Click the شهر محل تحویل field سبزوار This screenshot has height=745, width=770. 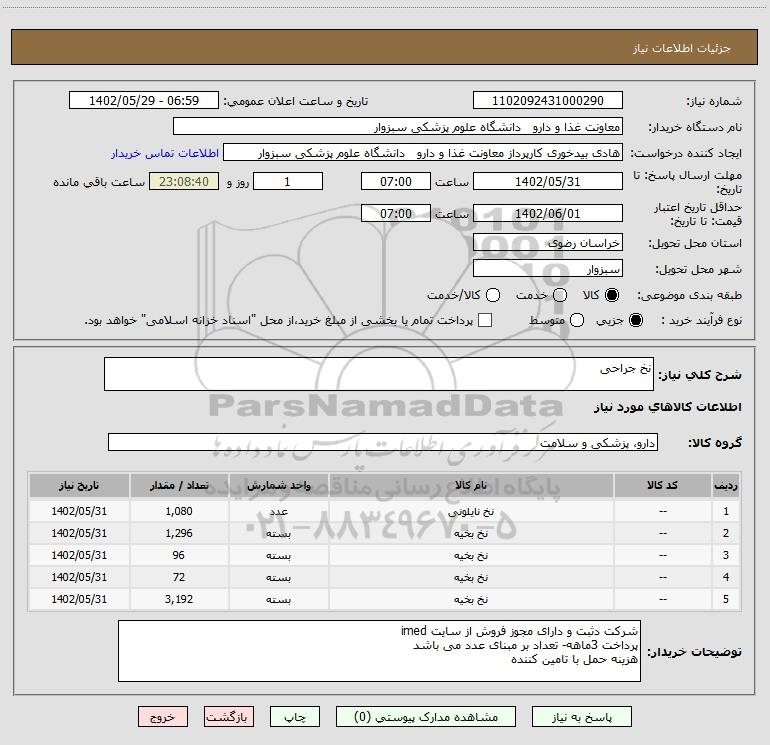pos(548,269)
